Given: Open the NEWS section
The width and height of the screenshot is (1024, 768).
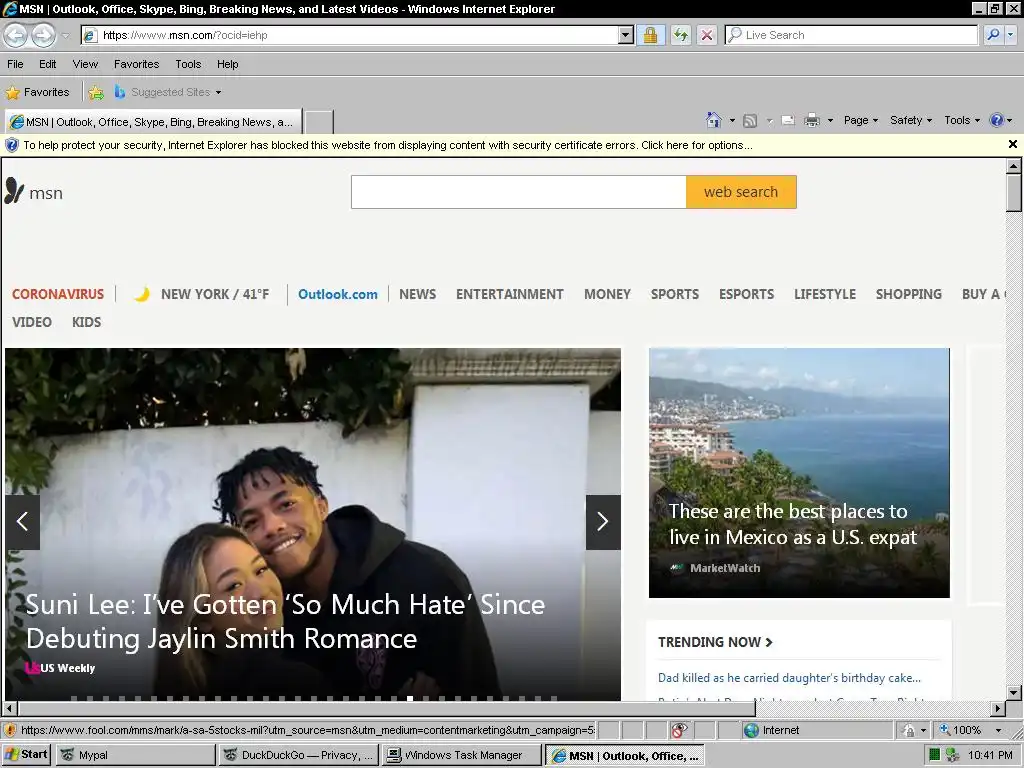Looking at the screenshot, I should 417,294.
